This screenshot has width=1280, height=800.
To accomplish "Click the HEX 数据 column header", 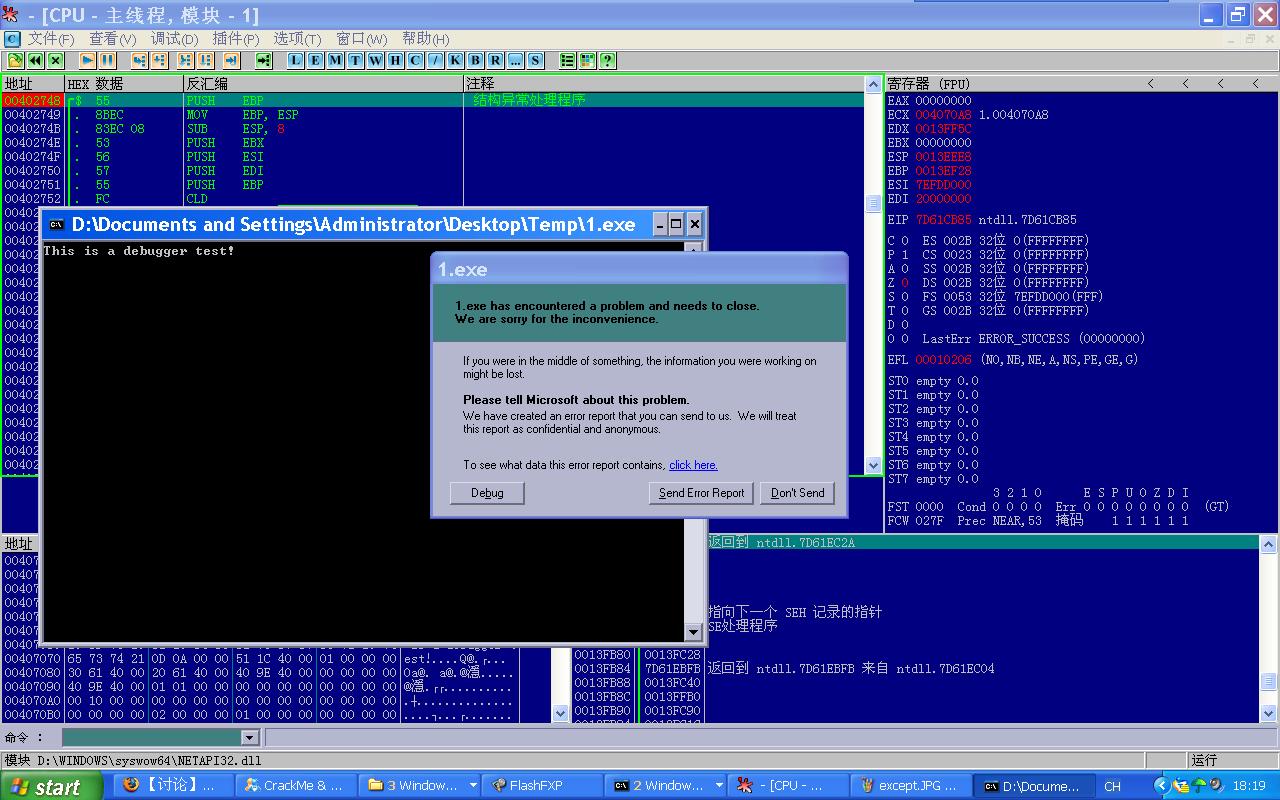I will click(x=124, y=84).
